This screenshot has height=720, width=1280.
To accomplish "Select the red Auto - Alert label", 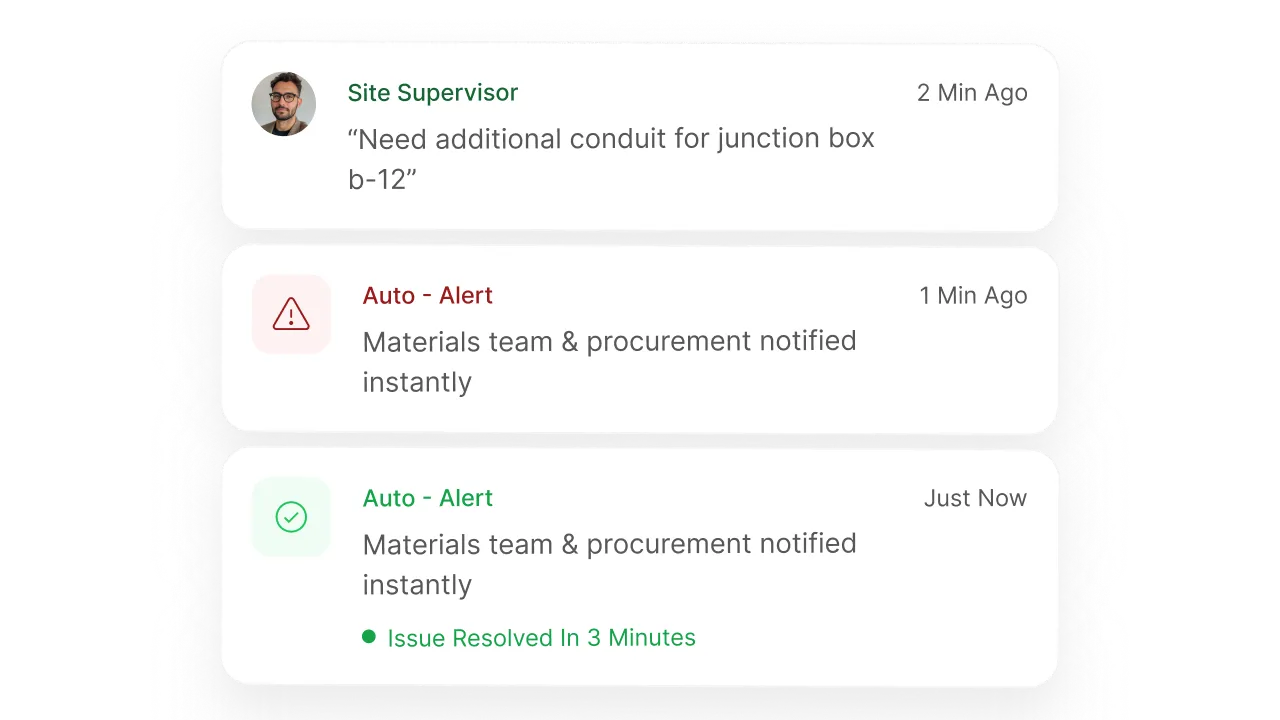I will tap(427, 295).
